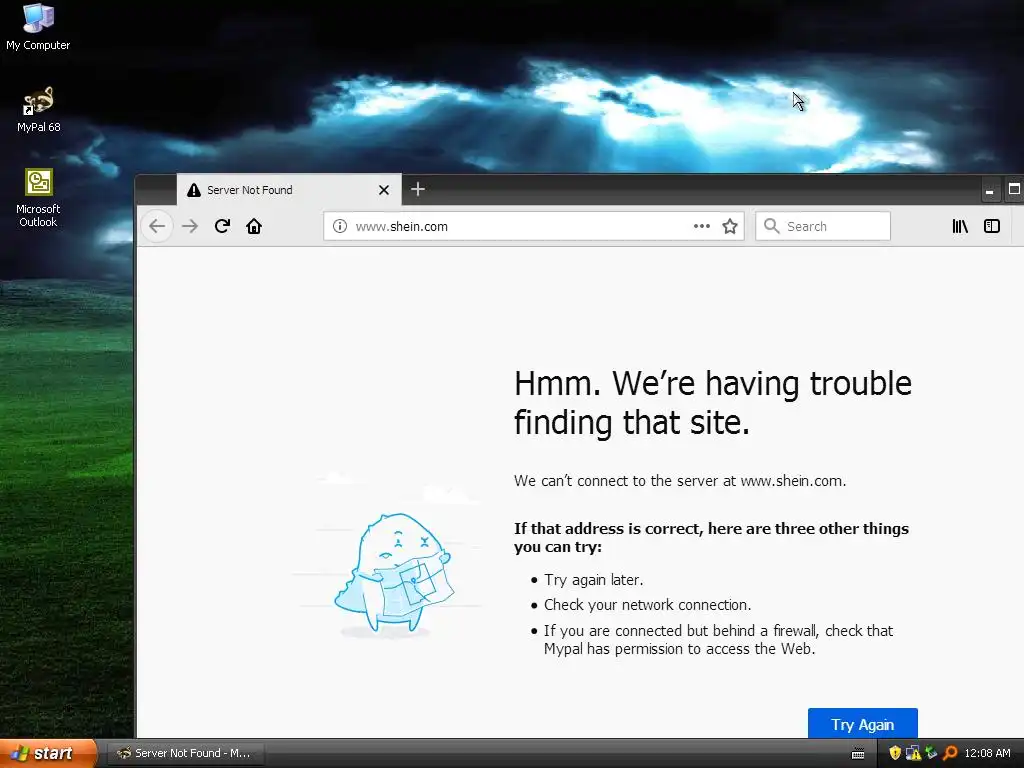Open the Library icon in toolbar
The height and width of the screenshot is (768, 1024).
point(960,226)
